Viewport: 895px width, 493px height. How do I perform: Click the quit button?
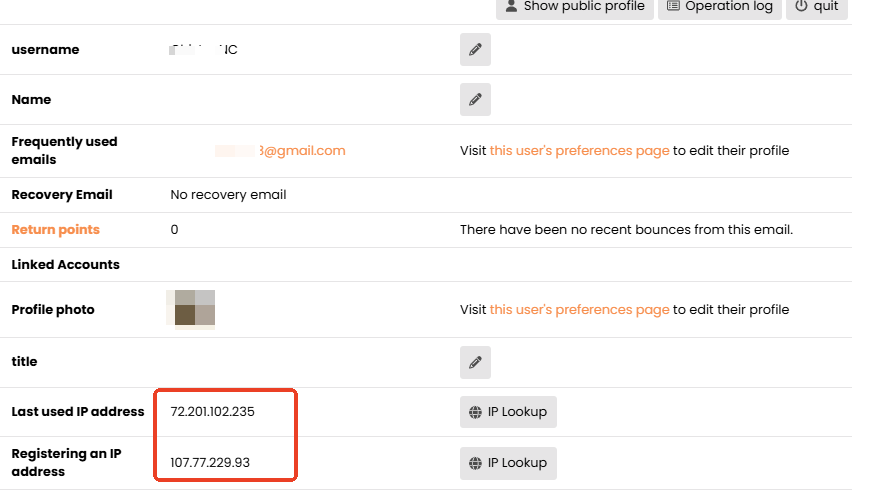pyautogui.click(x=816, y=6)
